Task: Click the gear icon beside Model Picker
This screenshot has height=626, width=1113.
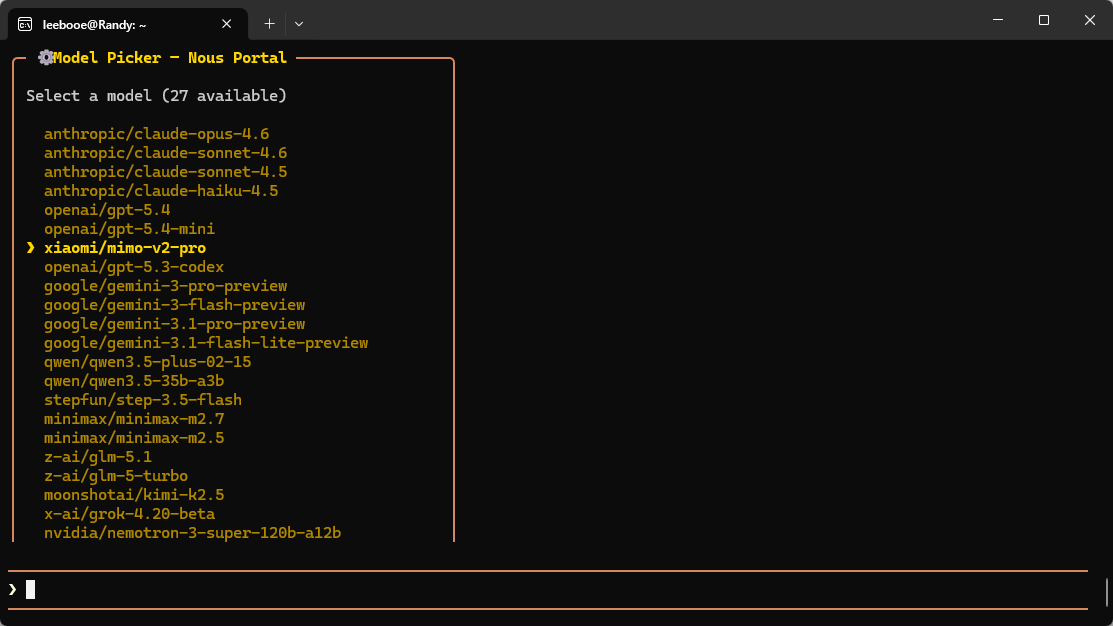Action: point(45,57)
